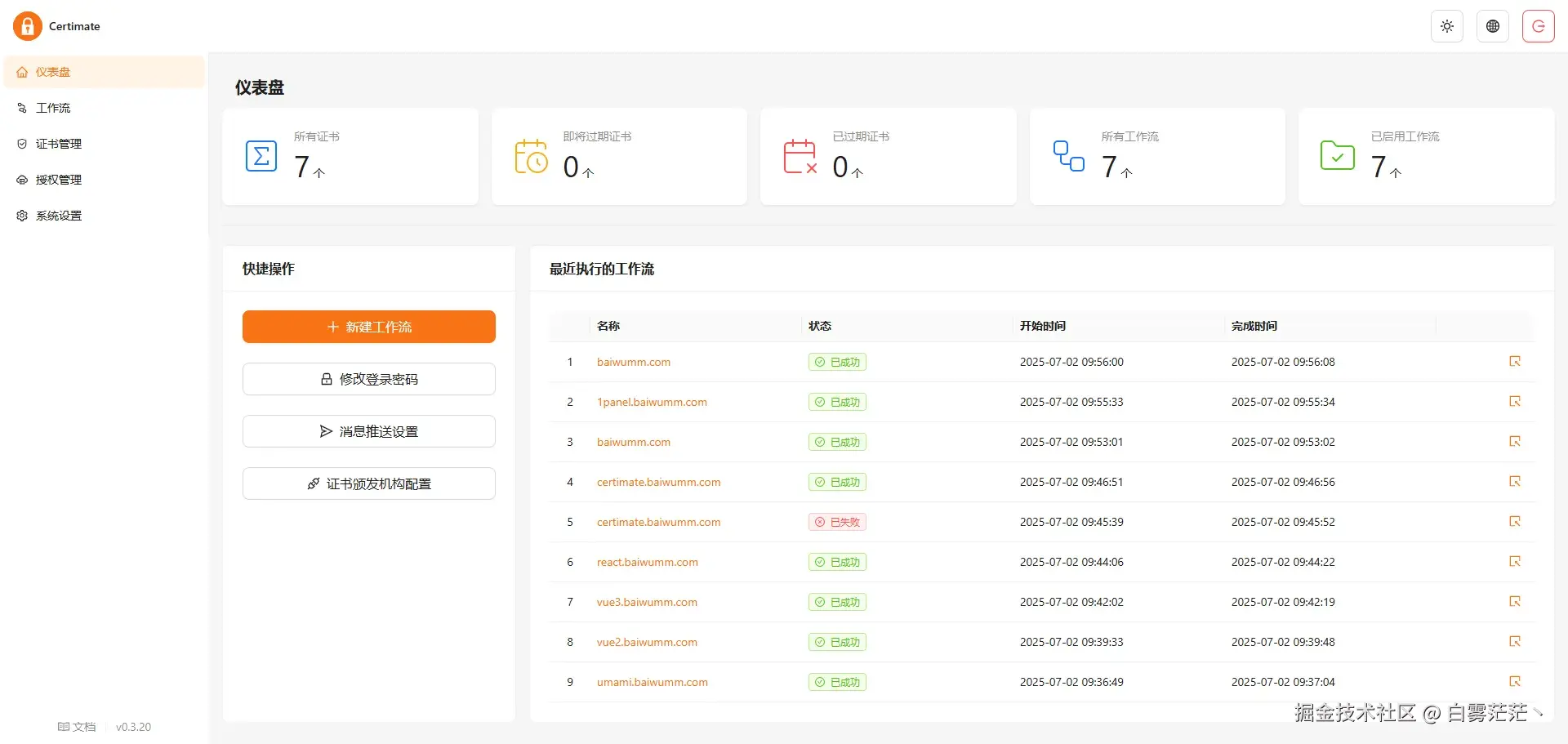Open detail icon for vue2.baiwumm.com row

[1515, 641]
